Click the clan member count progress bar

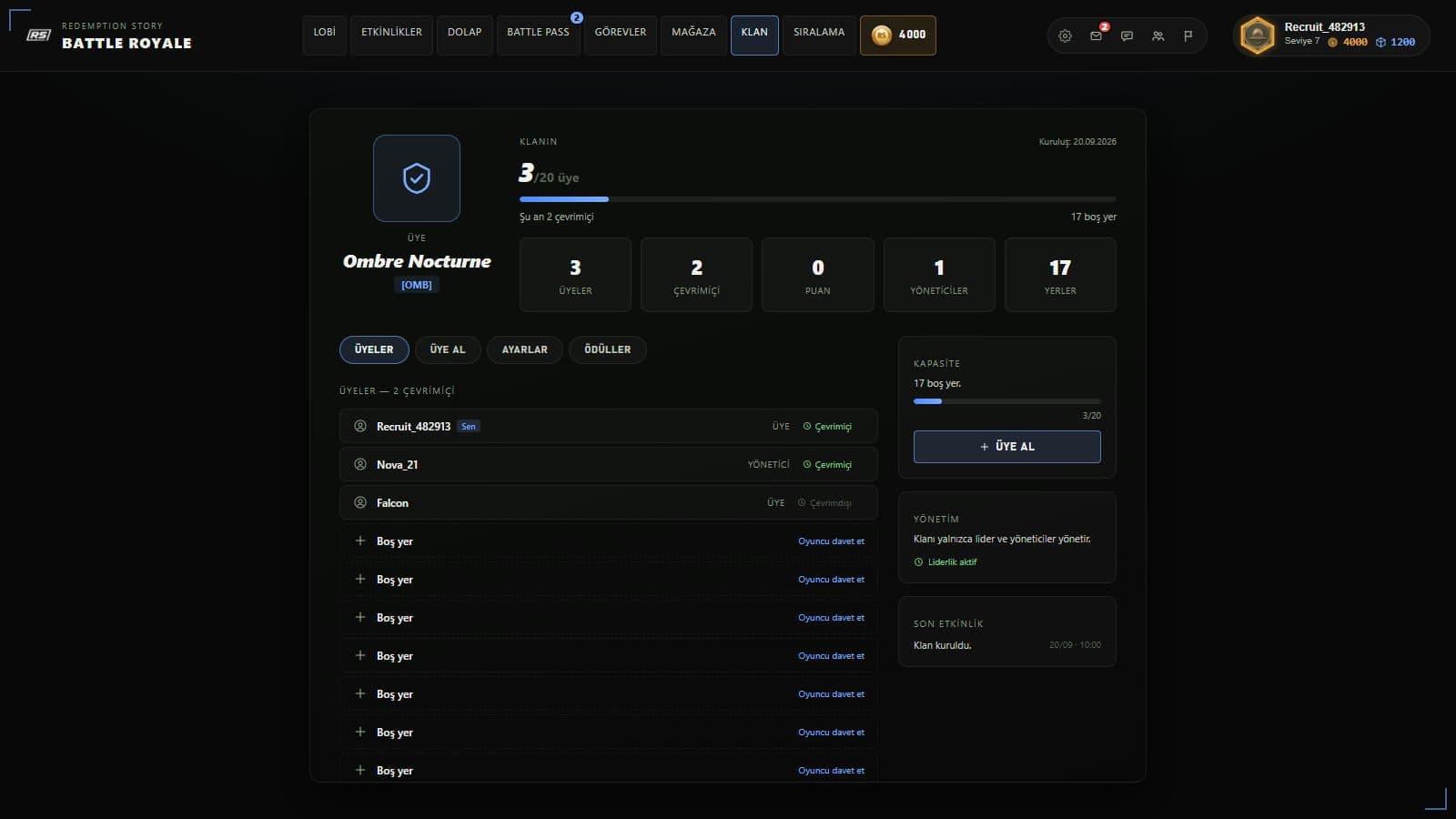[818, 199]
